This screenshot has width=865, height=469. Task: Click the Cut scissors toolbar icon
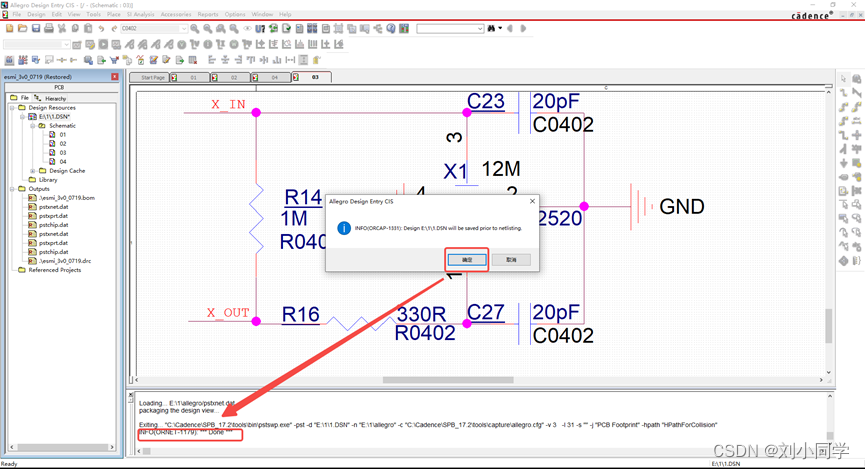pyautogui.click(x=62, y=29)
